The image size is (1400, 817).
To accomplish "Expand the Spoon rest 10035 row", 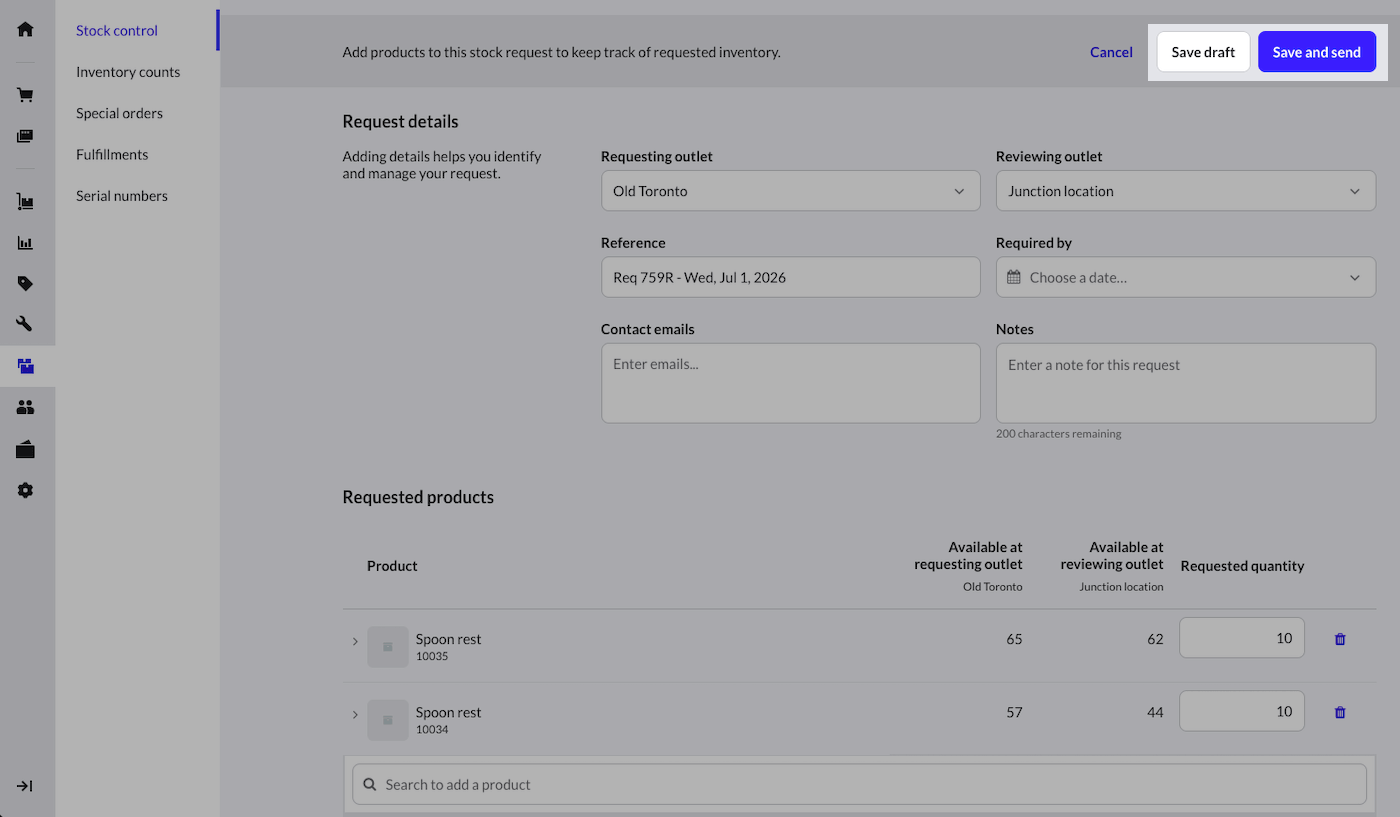I will (355, 641).
